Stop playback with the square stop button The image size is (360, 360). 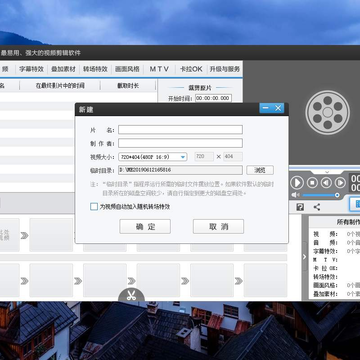click(312, 183)
